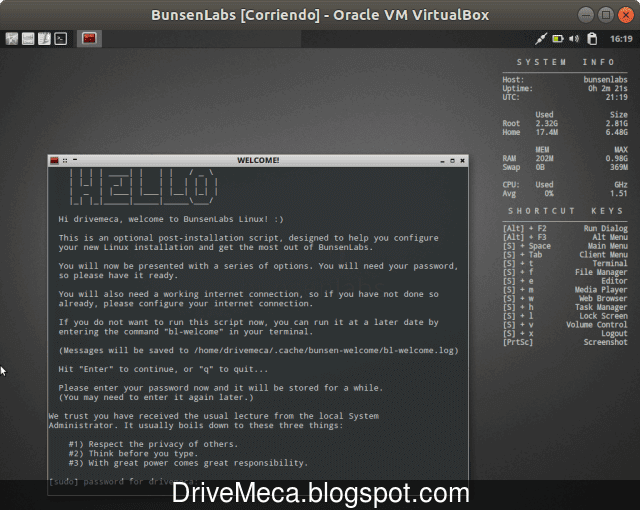Click the WELCOME! title bar text

(258, 160)
